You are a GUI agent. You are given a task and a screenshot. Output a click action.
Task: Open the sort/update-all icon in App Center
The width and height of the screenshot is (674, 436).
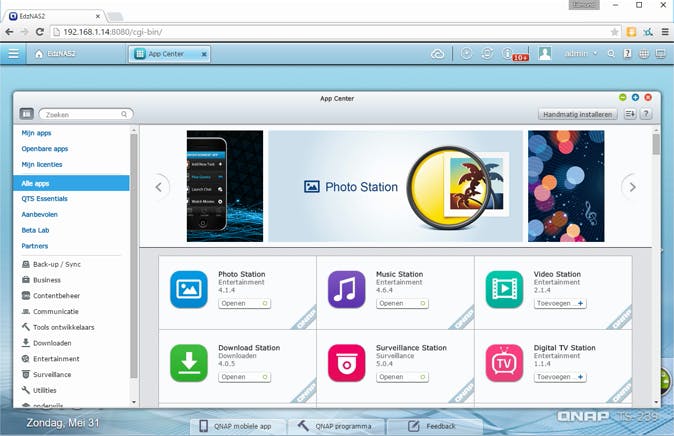630,114
